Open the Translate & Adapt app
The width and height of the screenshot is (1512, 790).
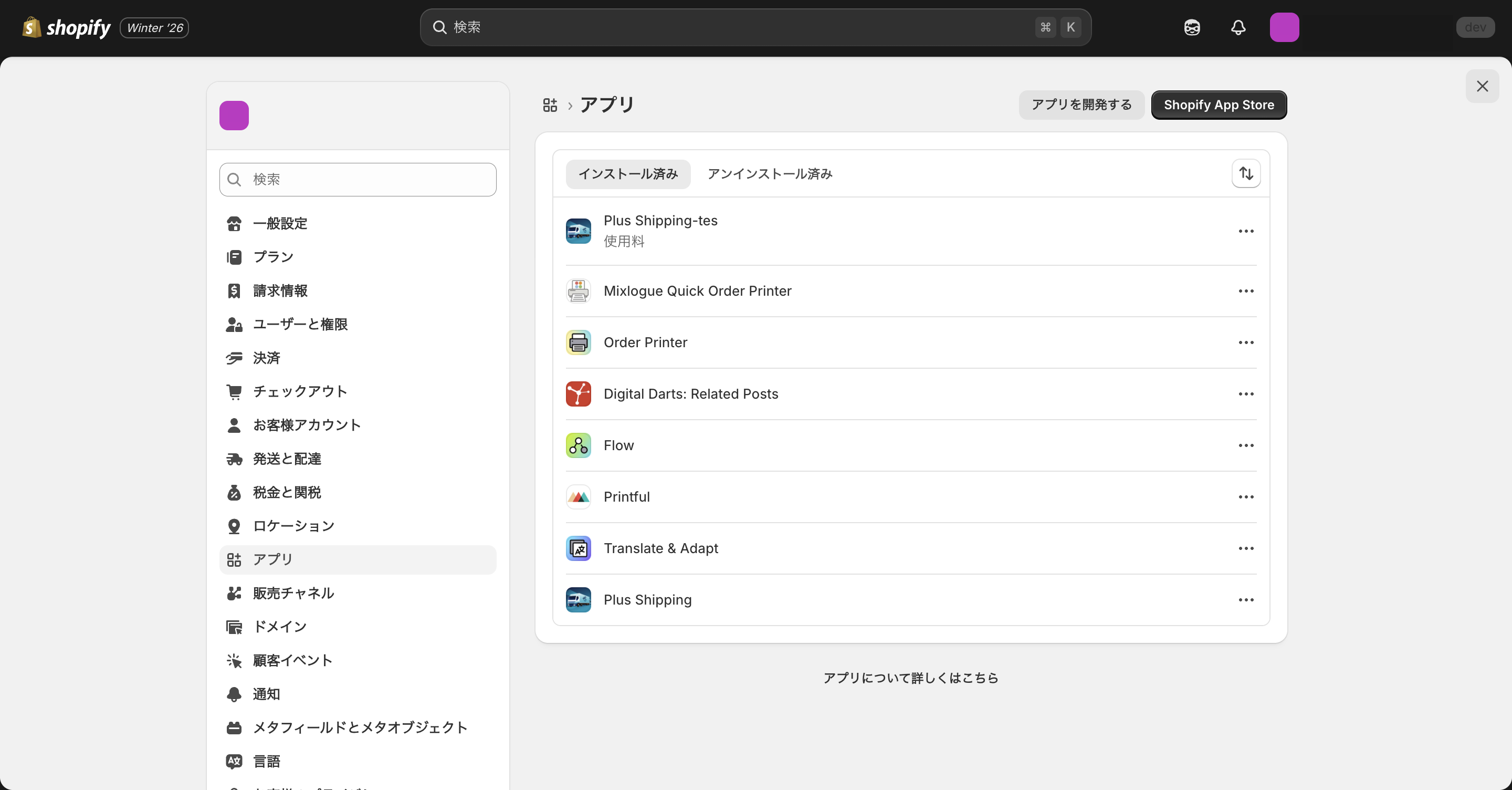[661, 548]
